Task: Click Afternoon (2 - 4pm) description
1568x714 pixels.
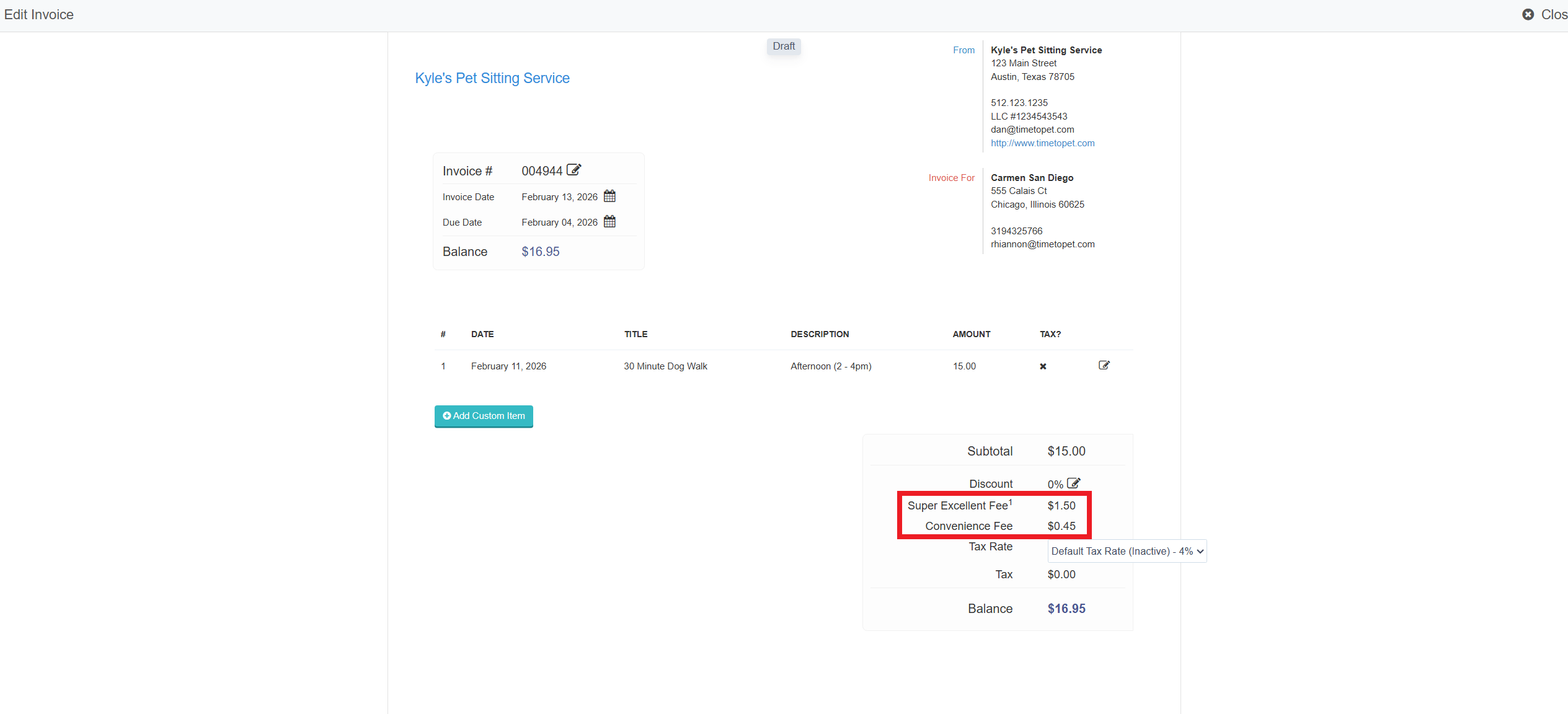Action: tap(831, 366)
